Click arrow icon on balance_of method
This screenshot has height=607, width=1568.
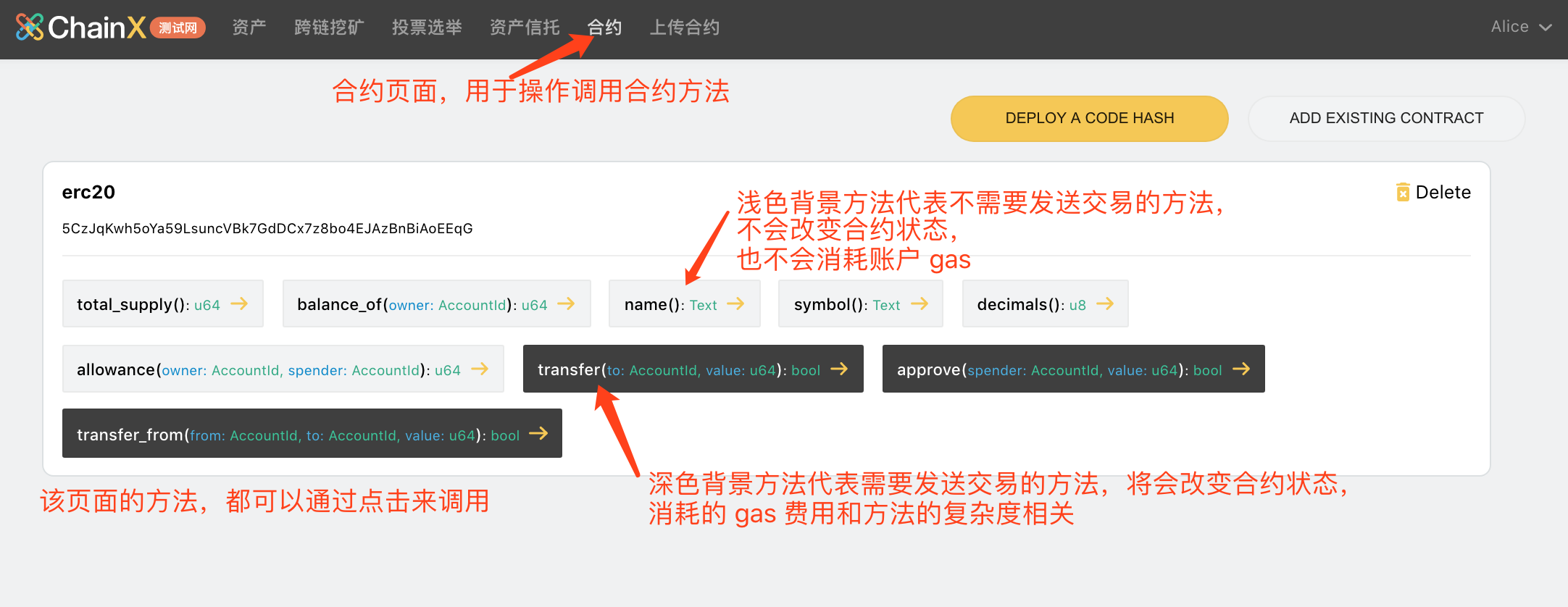pyautogui.click(x=566, y=303)
